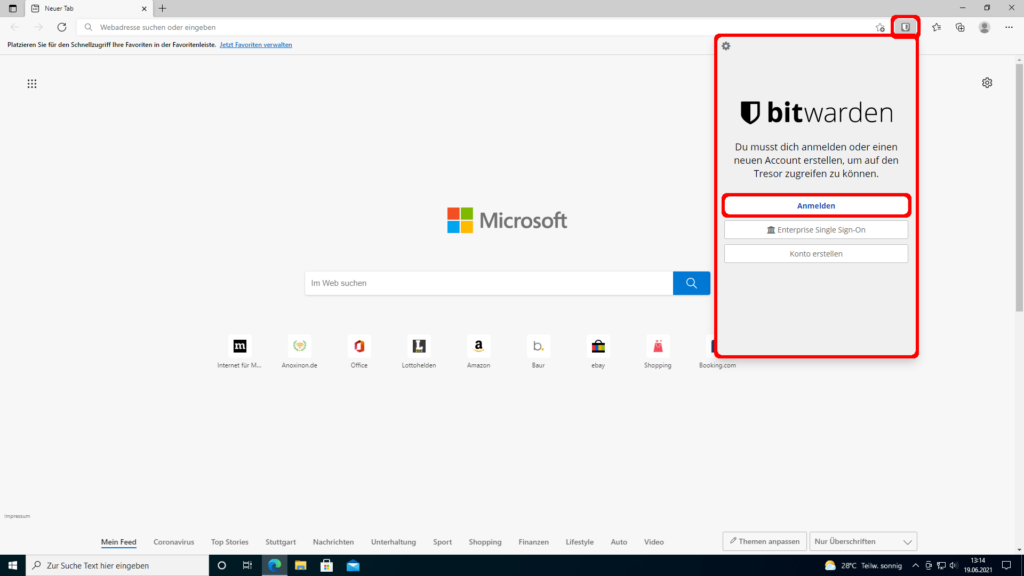Open the Favorites star list icon
This screenshot has height=576, width=1024.
click(936, 27)
